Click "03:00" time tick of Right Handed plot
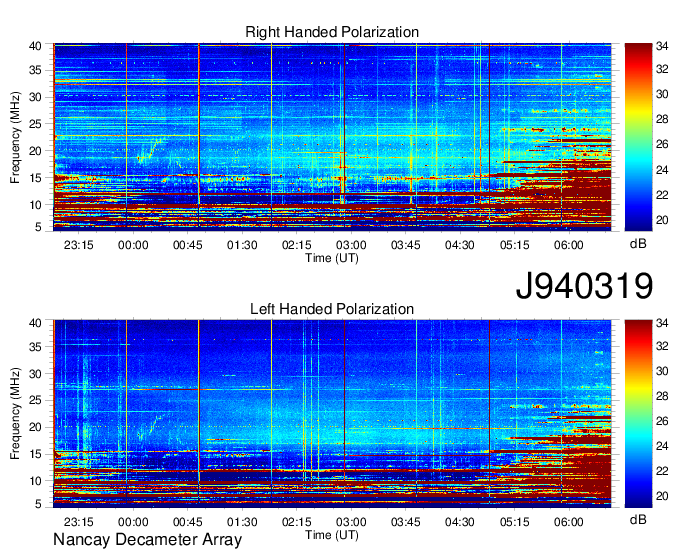Viewport: 680px width, 552px height. tap(351, 245)
